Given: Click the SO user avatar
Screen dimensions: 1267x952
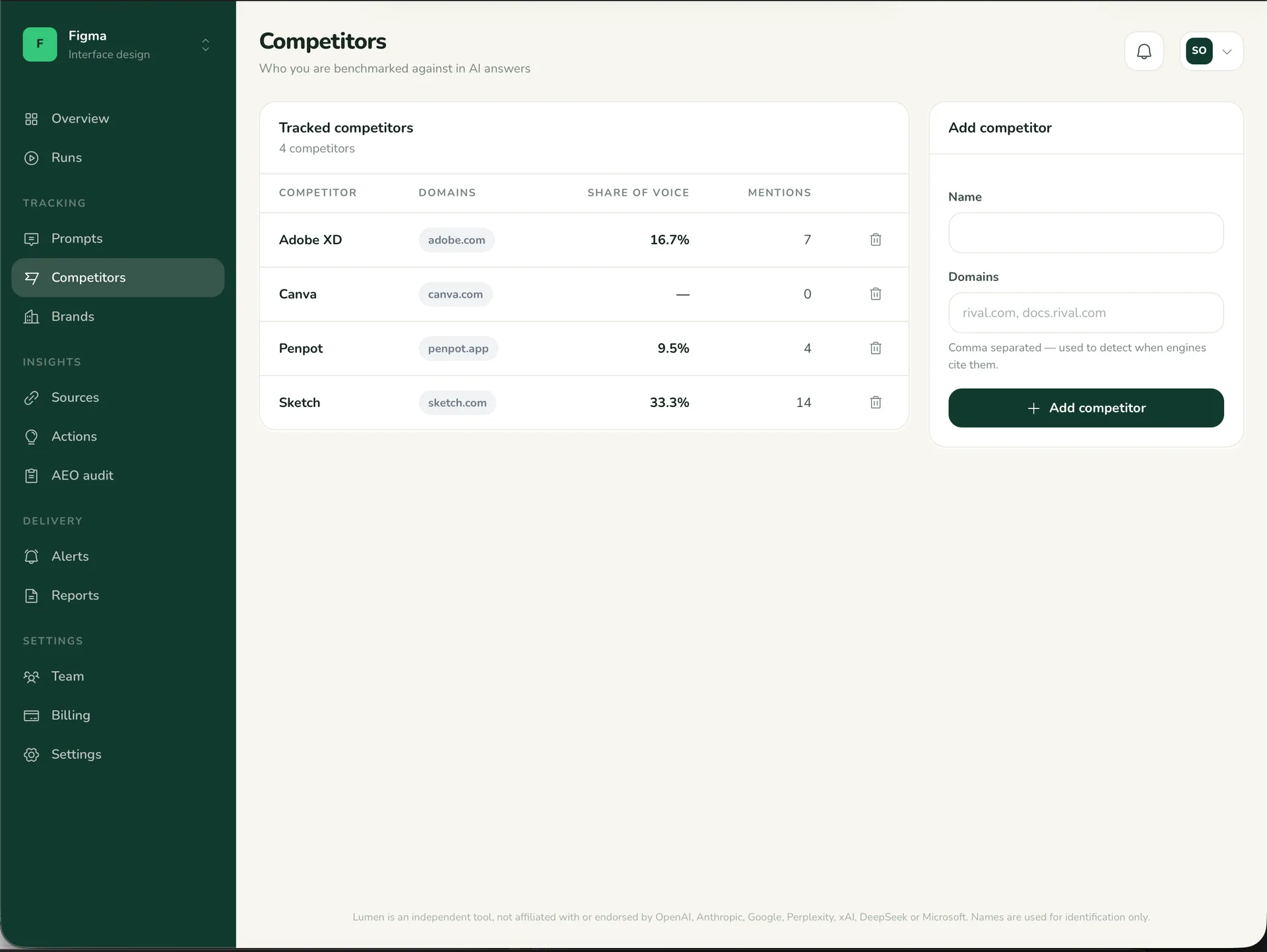Looking at the screenshot, I should 1198,51.
